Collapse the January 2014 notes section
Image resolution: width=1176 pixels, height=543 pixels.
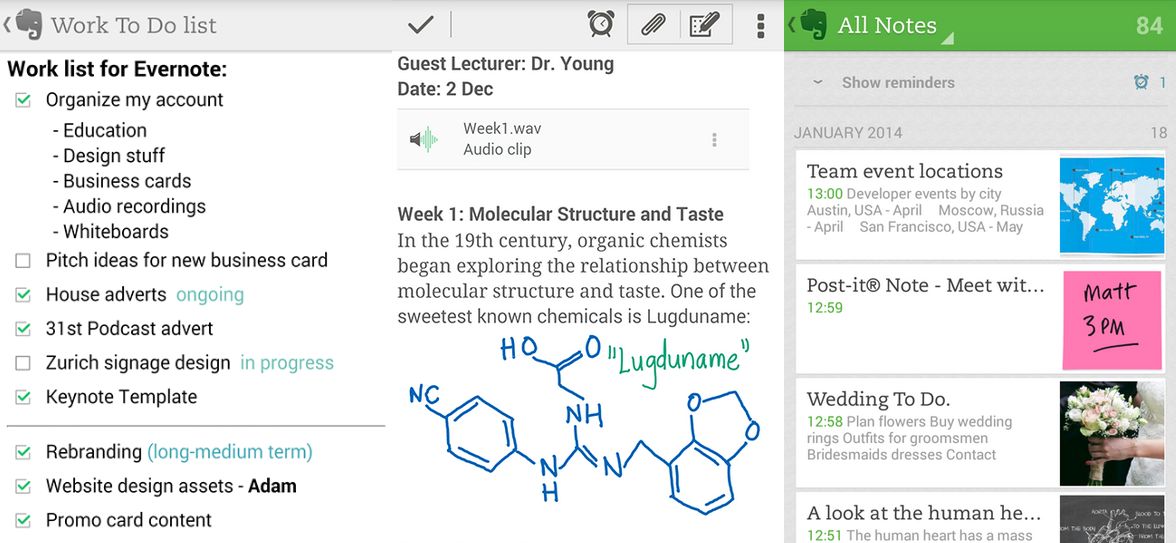[x=848, y=132]
